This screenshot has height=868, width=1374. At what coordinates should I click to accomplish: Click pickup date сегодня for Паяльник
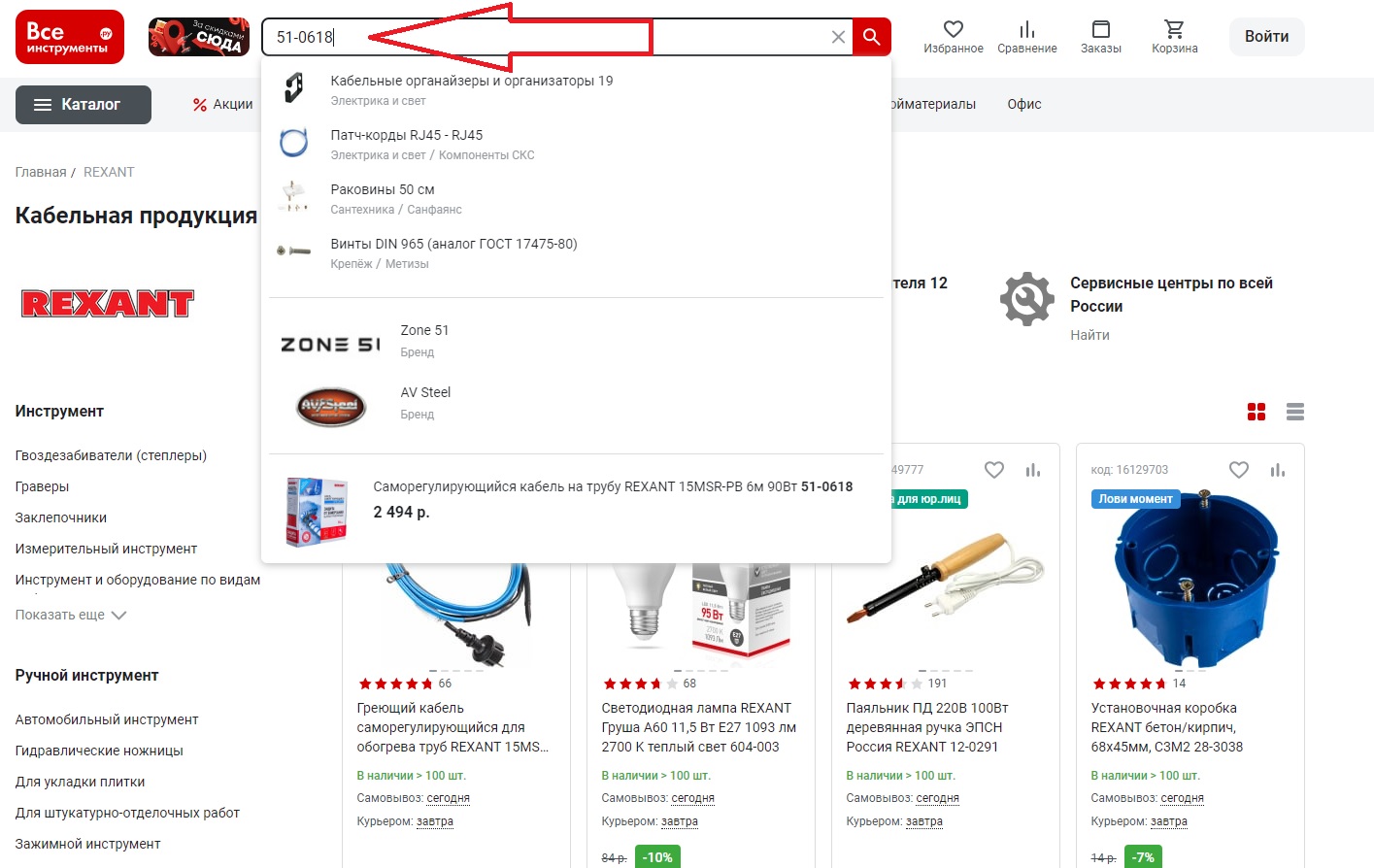(938, 798)
